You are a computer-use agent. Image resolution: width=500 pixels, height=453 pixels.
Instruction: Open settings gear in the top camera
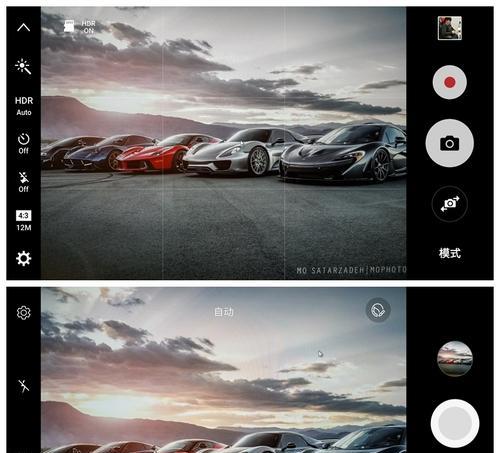pyautogui.click(x=24, y=258)
